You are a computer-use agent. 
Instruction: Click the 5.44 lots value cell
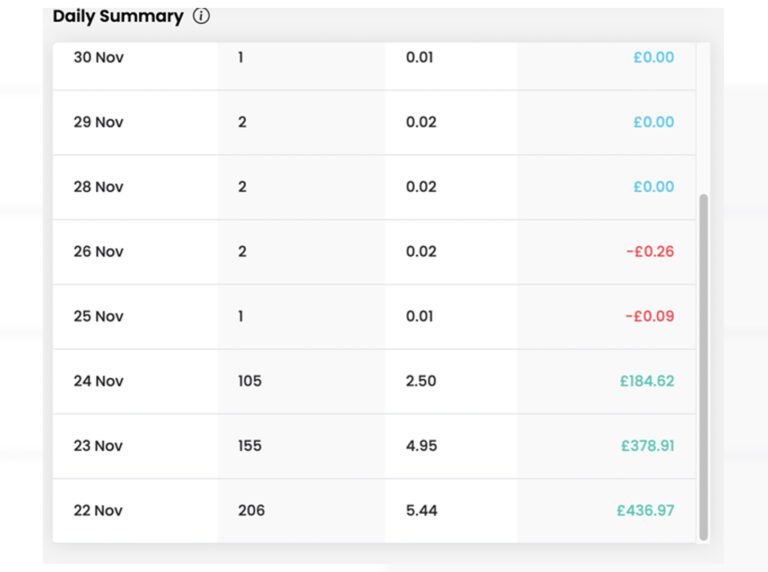pos(421,510)
